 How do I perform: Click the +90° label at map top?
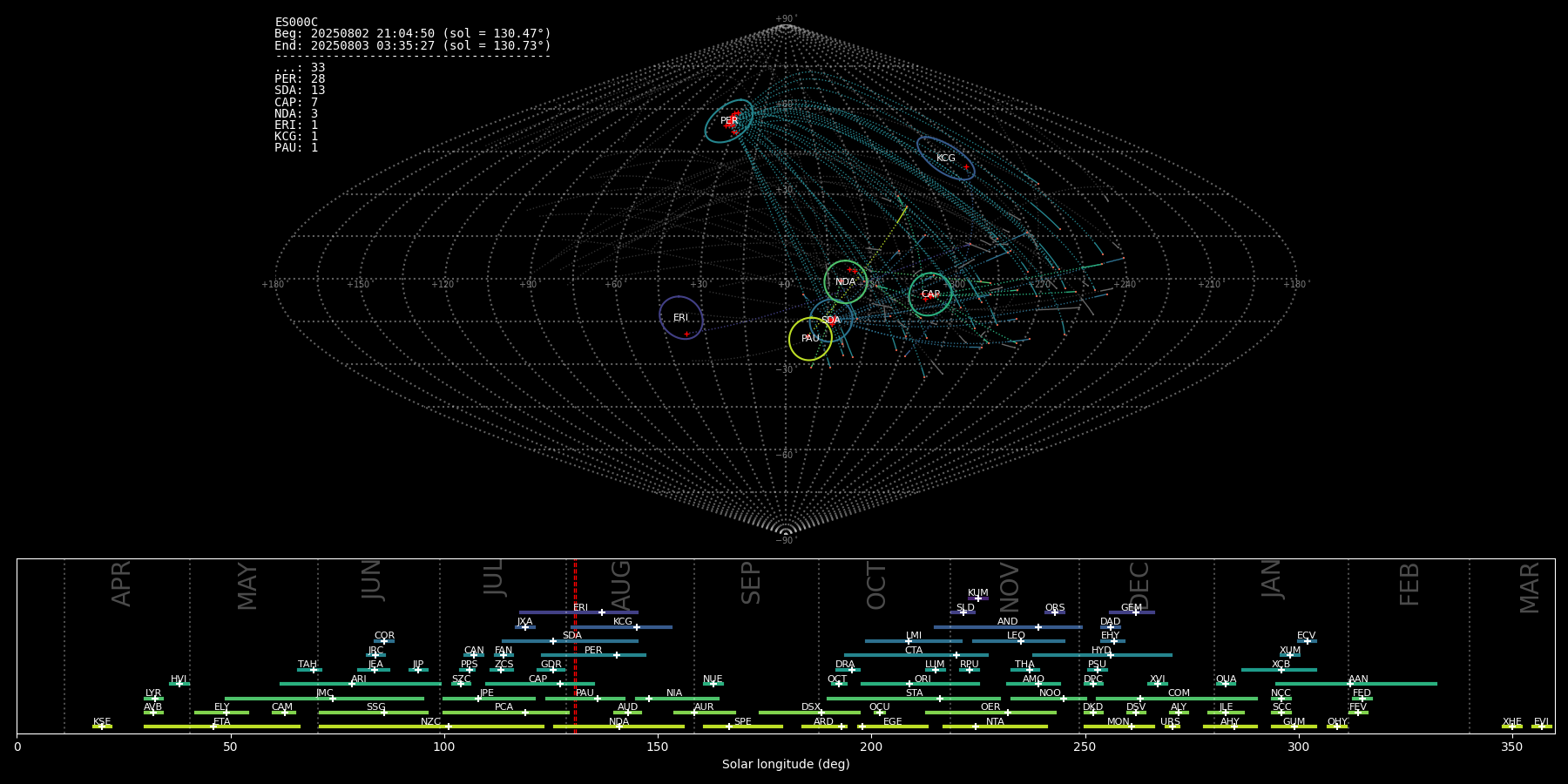(786, 18)
